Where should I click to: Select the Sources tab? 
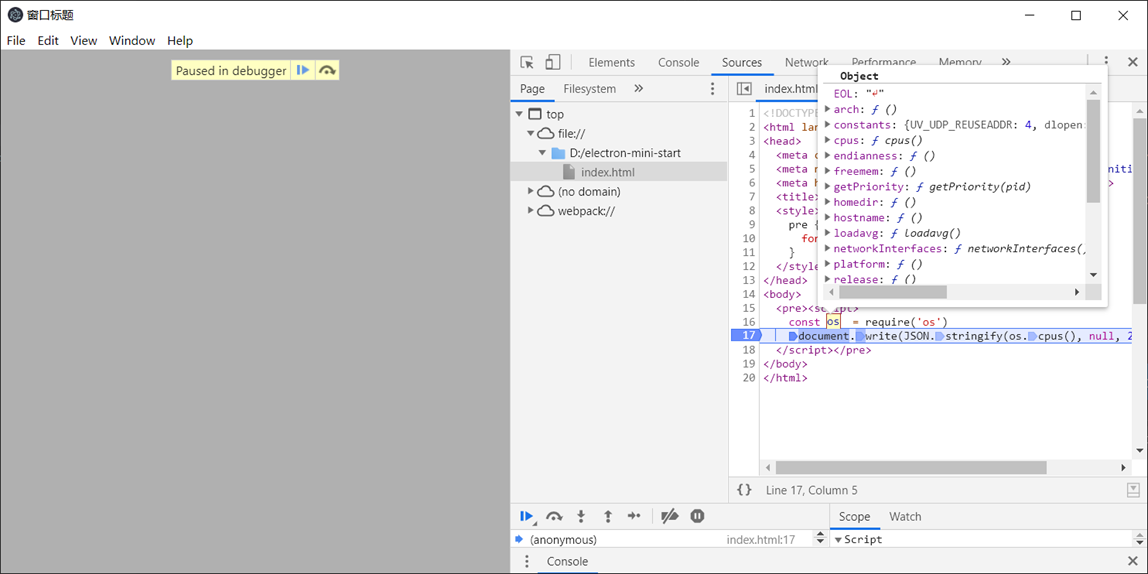click(x=742, y=62)
